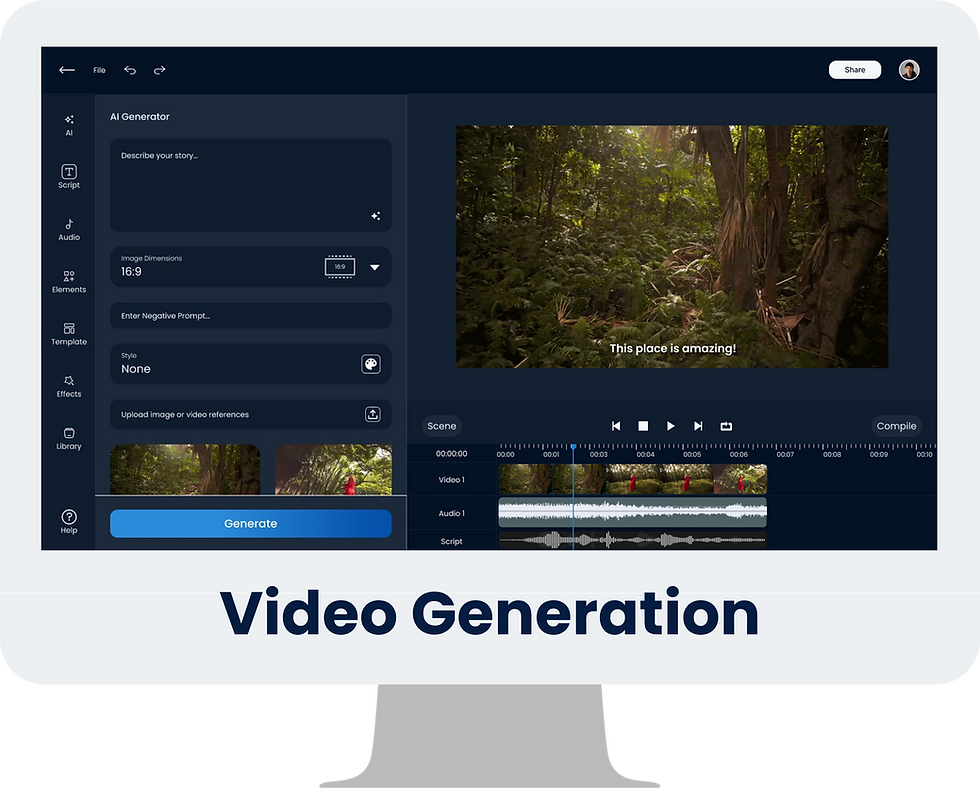Image resolution: width=980 pixels, height=788 pixels.
Task: Click the Style None field
Action: pos(251,364)
